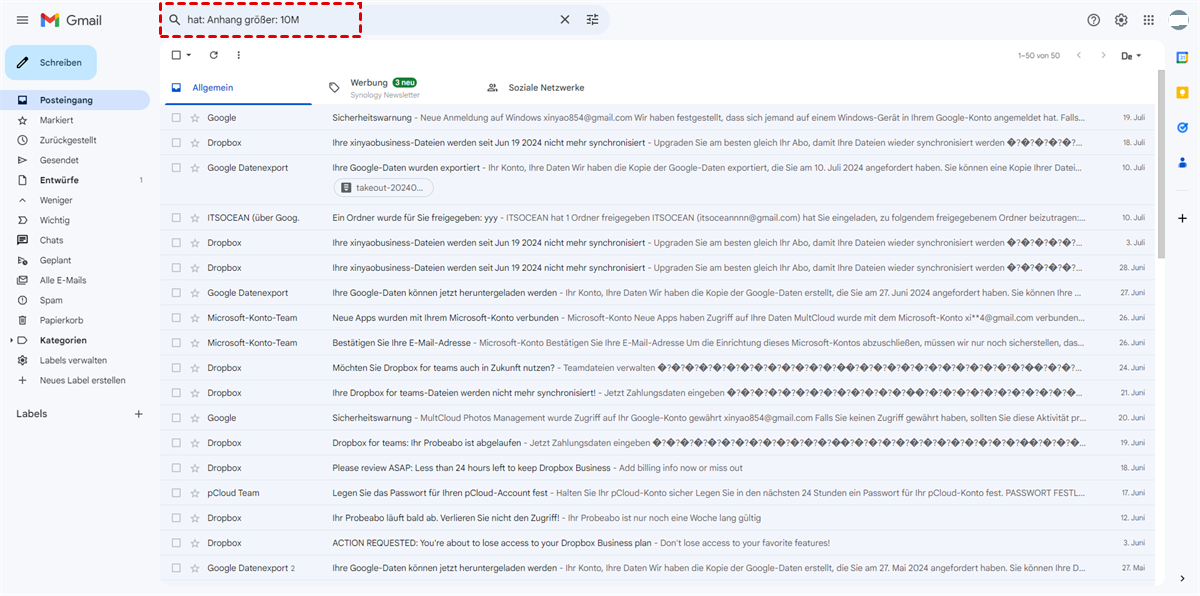Open the Help question mark icon
The height and width of the screenshot is (596, 1200).
(1093, 20)
